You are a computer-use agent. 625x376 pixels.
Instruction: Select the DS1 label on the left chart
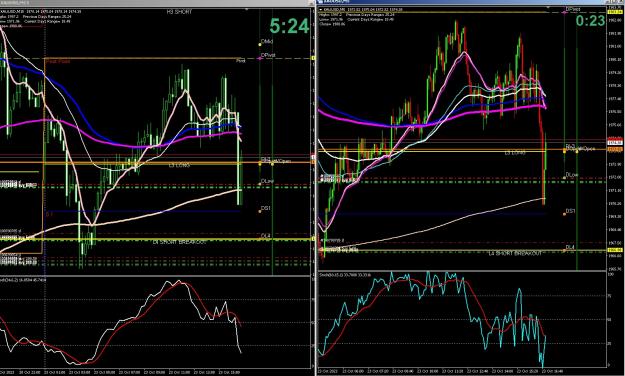266,209
